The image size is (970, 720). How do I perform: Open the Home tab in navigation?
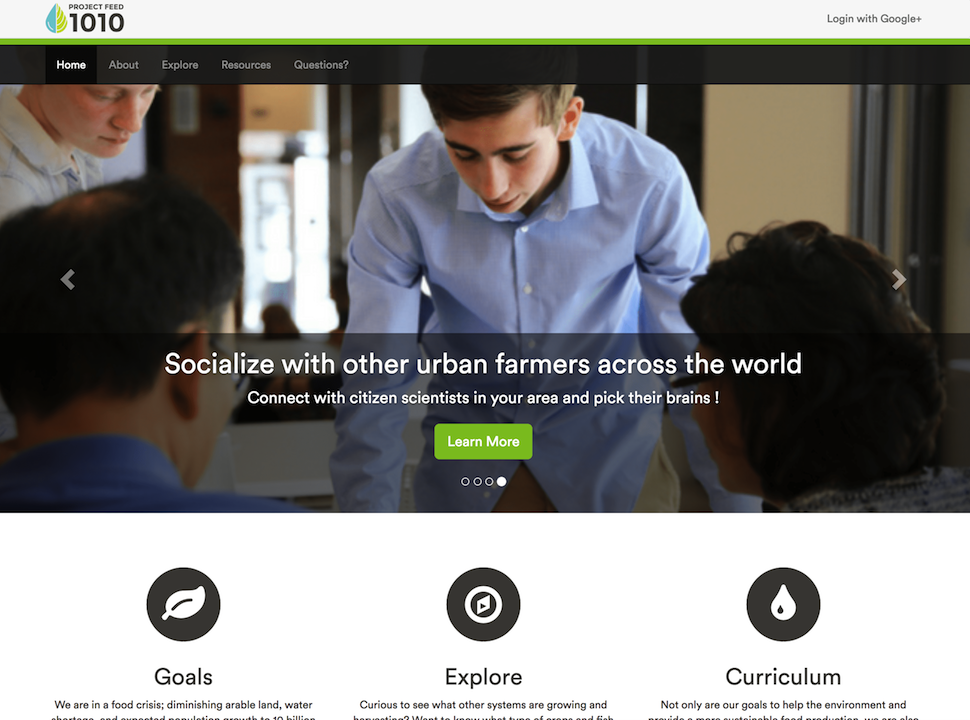[71, 65]
